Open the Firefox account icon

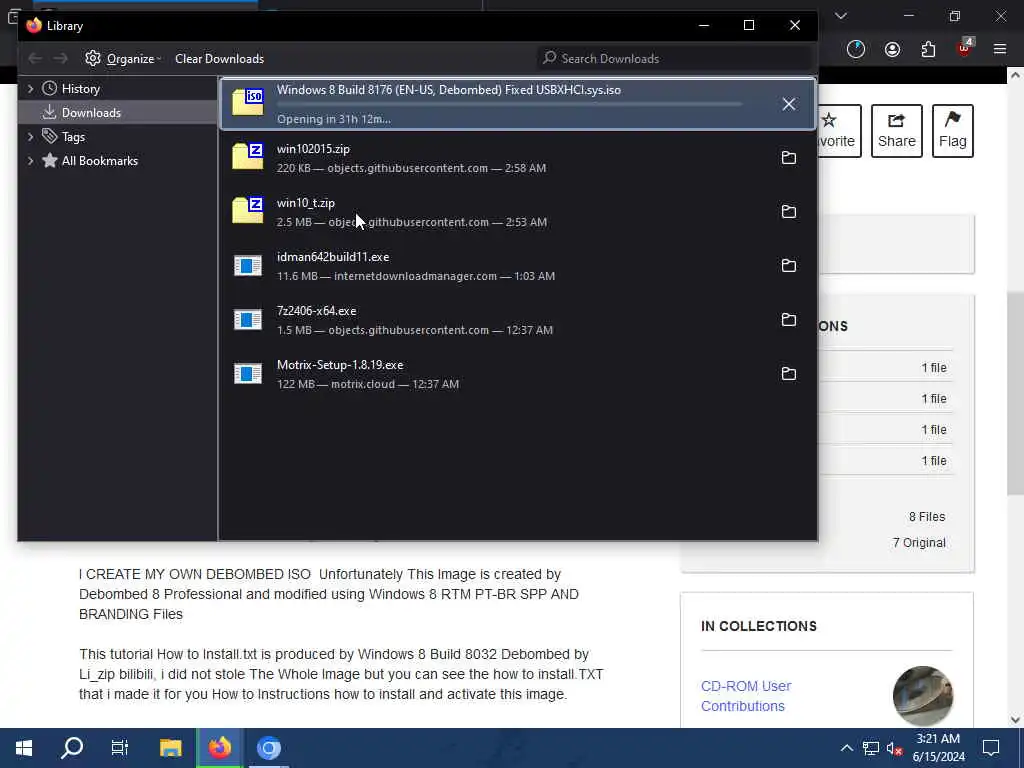coord(892,50)
